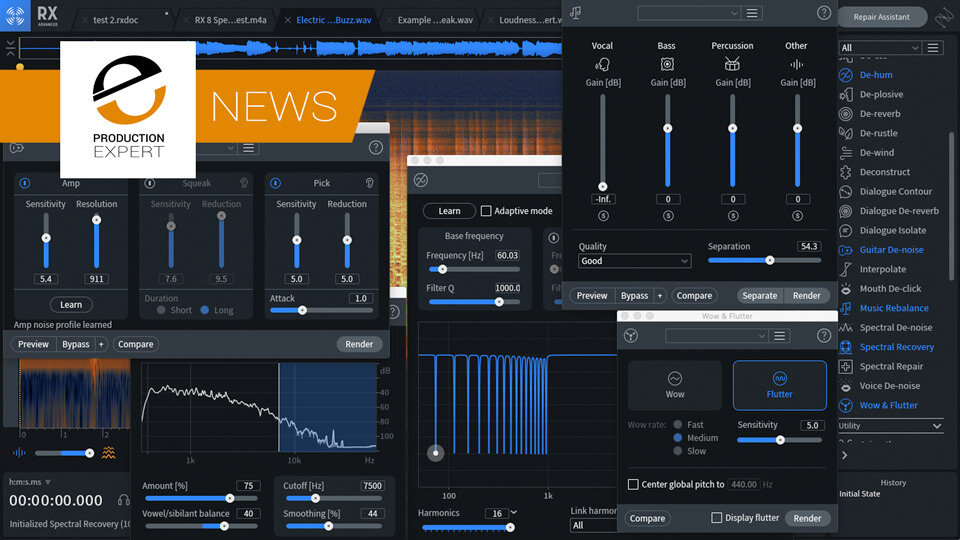The height and width of the screenshot is (540, 960).
Task: Open the Interpolate module icon
Action: tap(846, 269)
